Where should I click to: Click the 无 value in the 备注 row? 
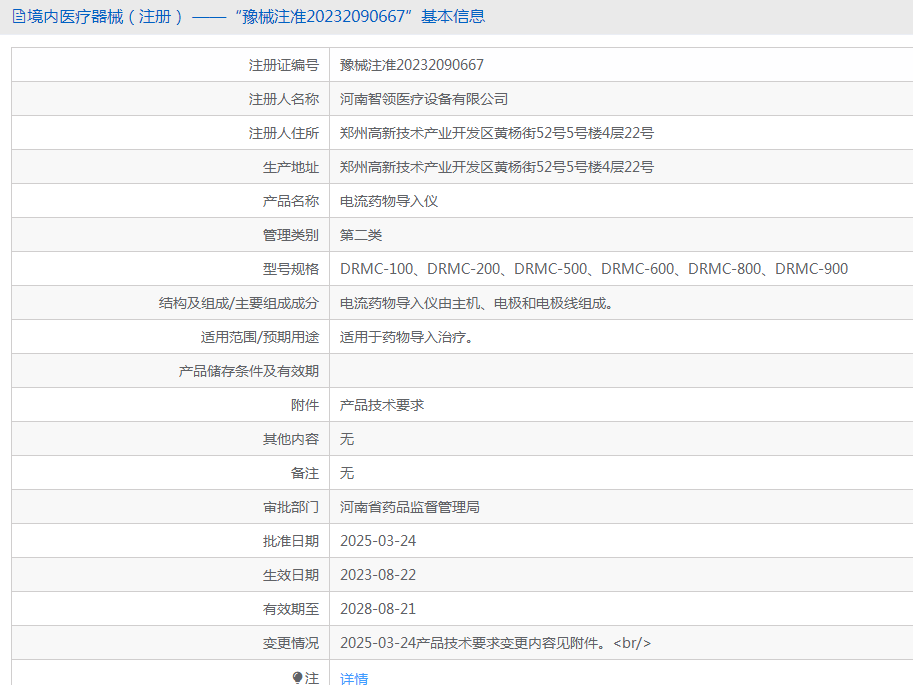(347, 473)
